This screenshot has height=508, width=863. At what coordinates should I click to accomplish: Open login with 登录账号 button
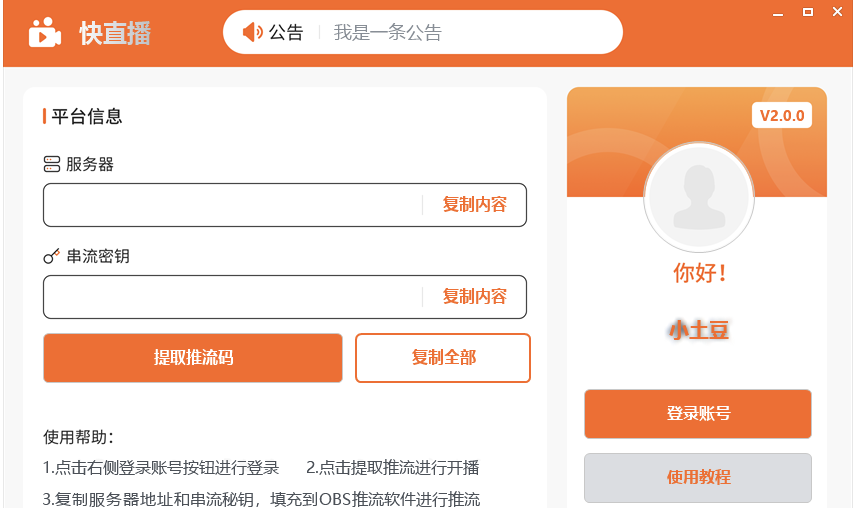tap(698, 414)
